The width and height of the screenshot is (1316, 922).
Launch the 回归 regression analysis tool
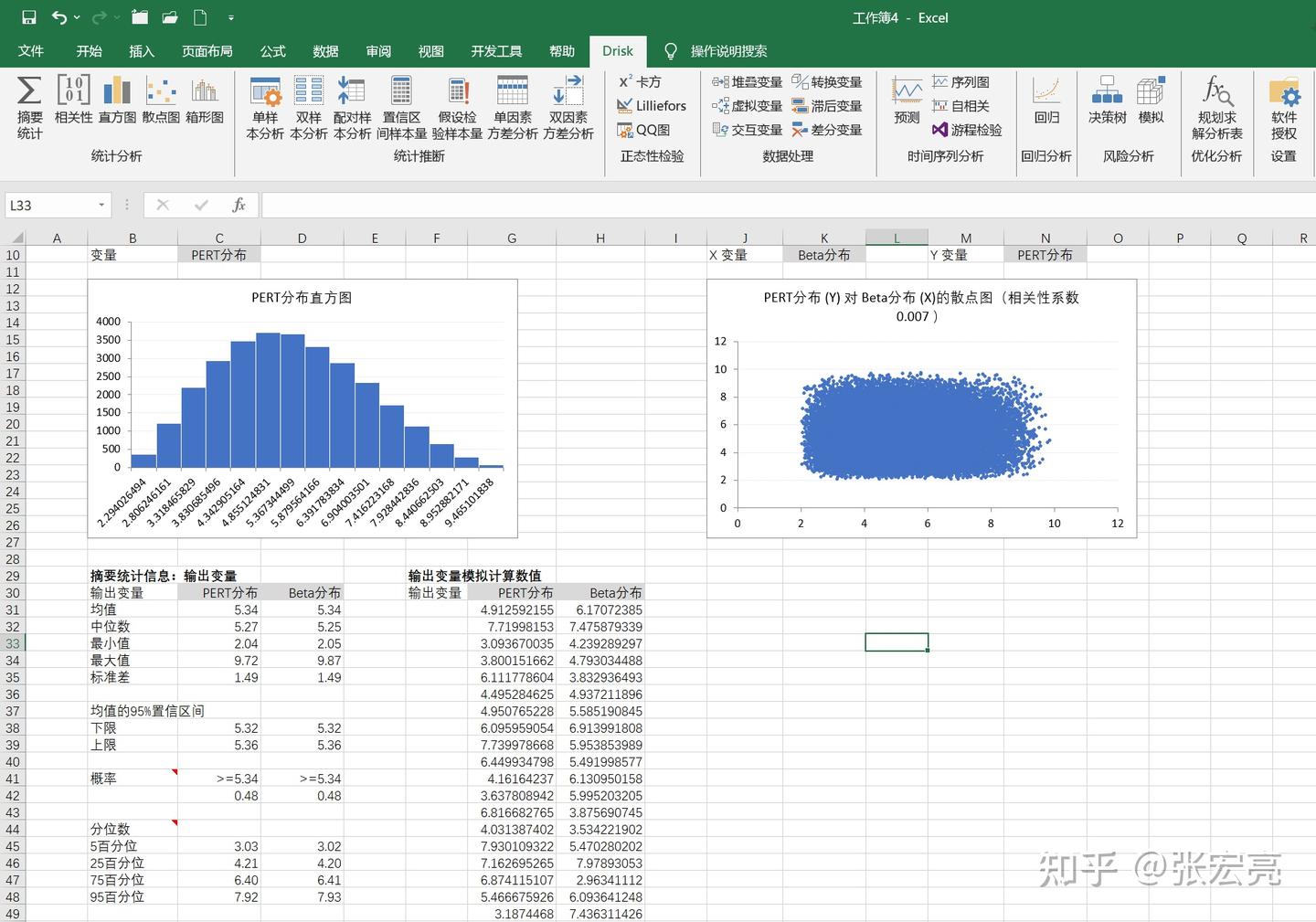(1045, 105)
